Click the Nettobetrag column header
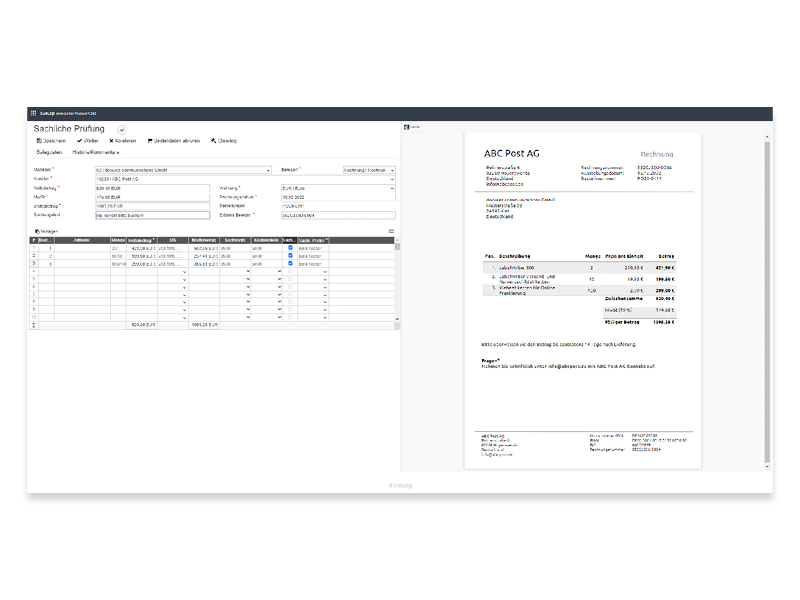This screenshot has width=800, height=600. coord(142,240)
